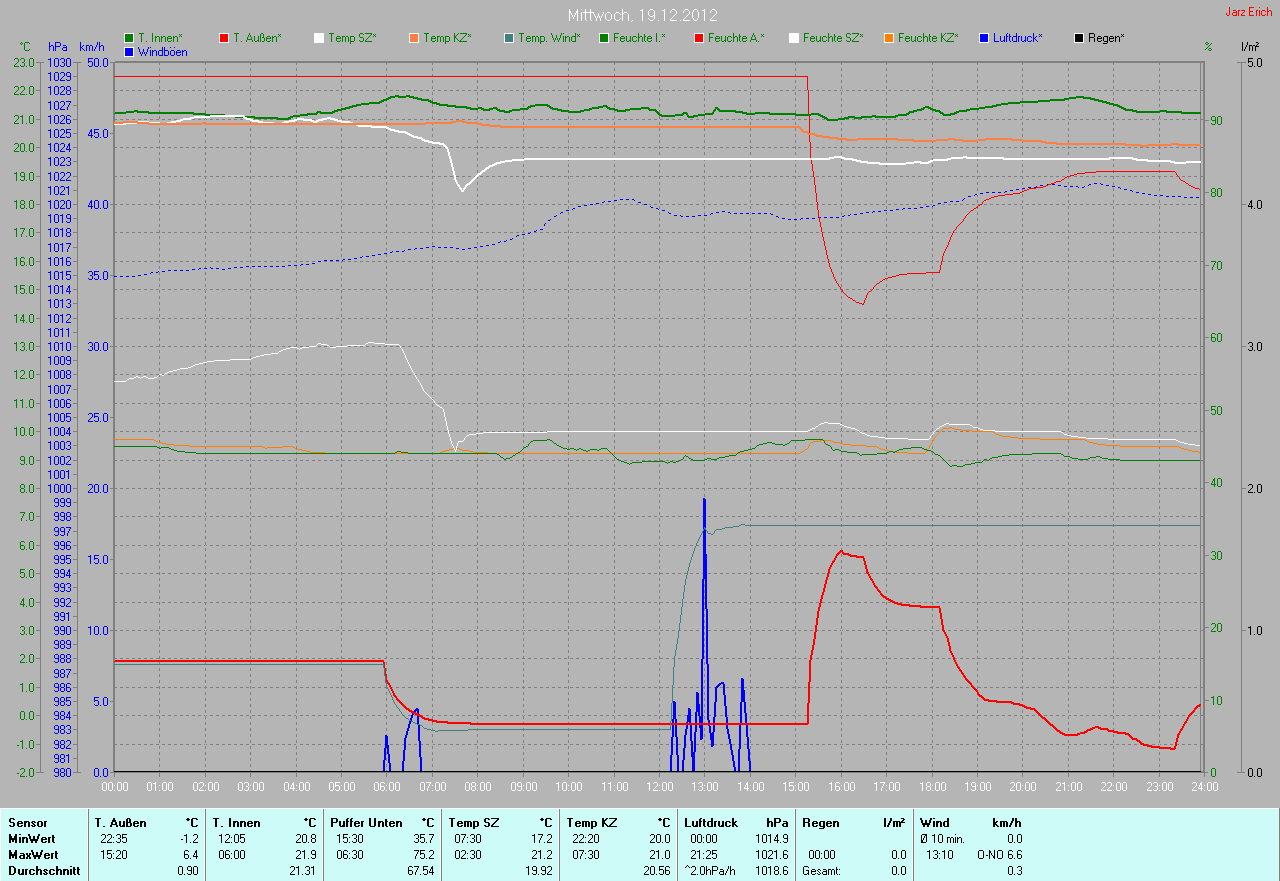This screenshot has height=881, width=1280.
Task: Click the 'Puffer Unten' column header
Action: (366, 823)
